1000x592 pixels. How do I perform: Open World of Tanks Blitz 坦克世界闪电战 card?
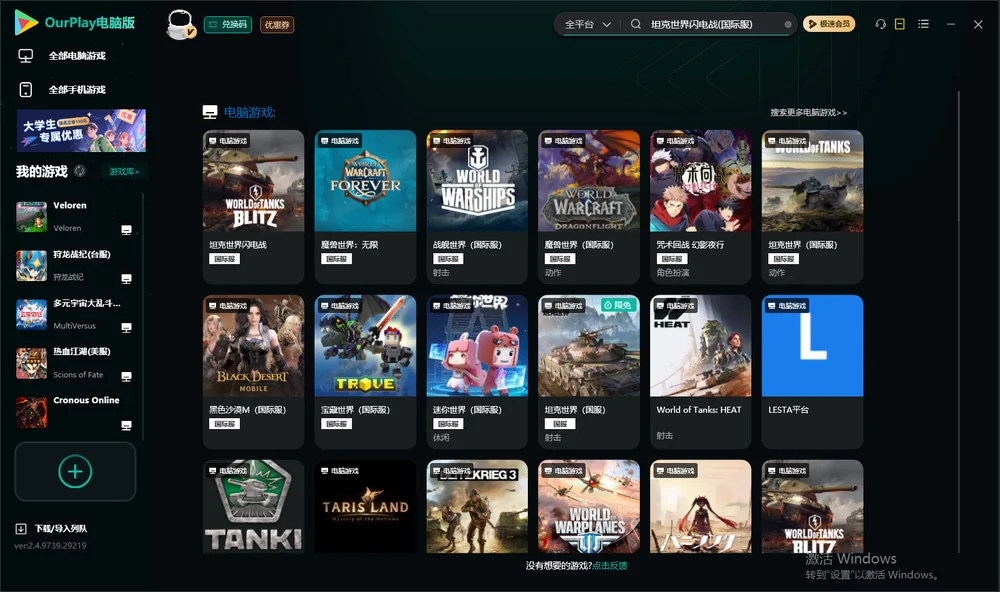(x=253, y=207)
